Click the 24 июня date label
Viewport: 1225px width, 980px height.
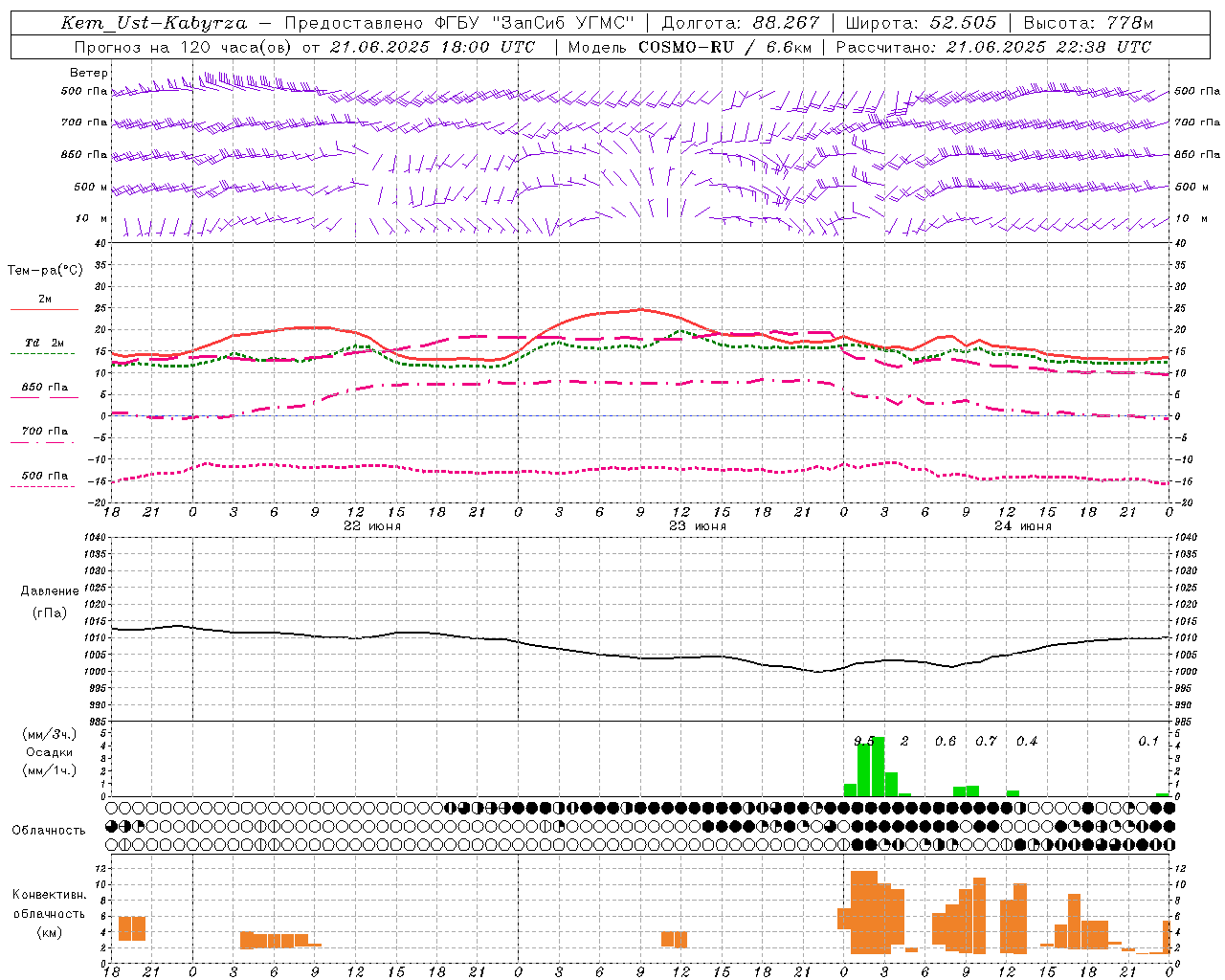tap(1023, 526)
